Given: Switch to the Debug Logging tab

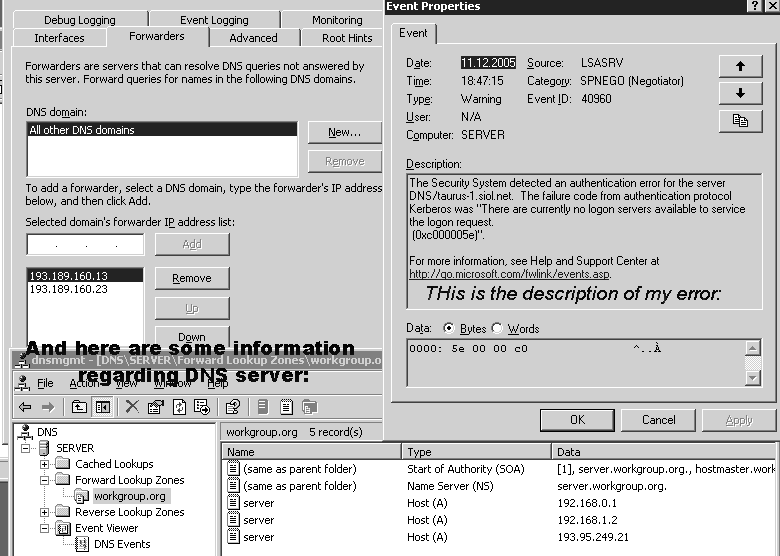Looking at the screenshot, I should [80, 20].
